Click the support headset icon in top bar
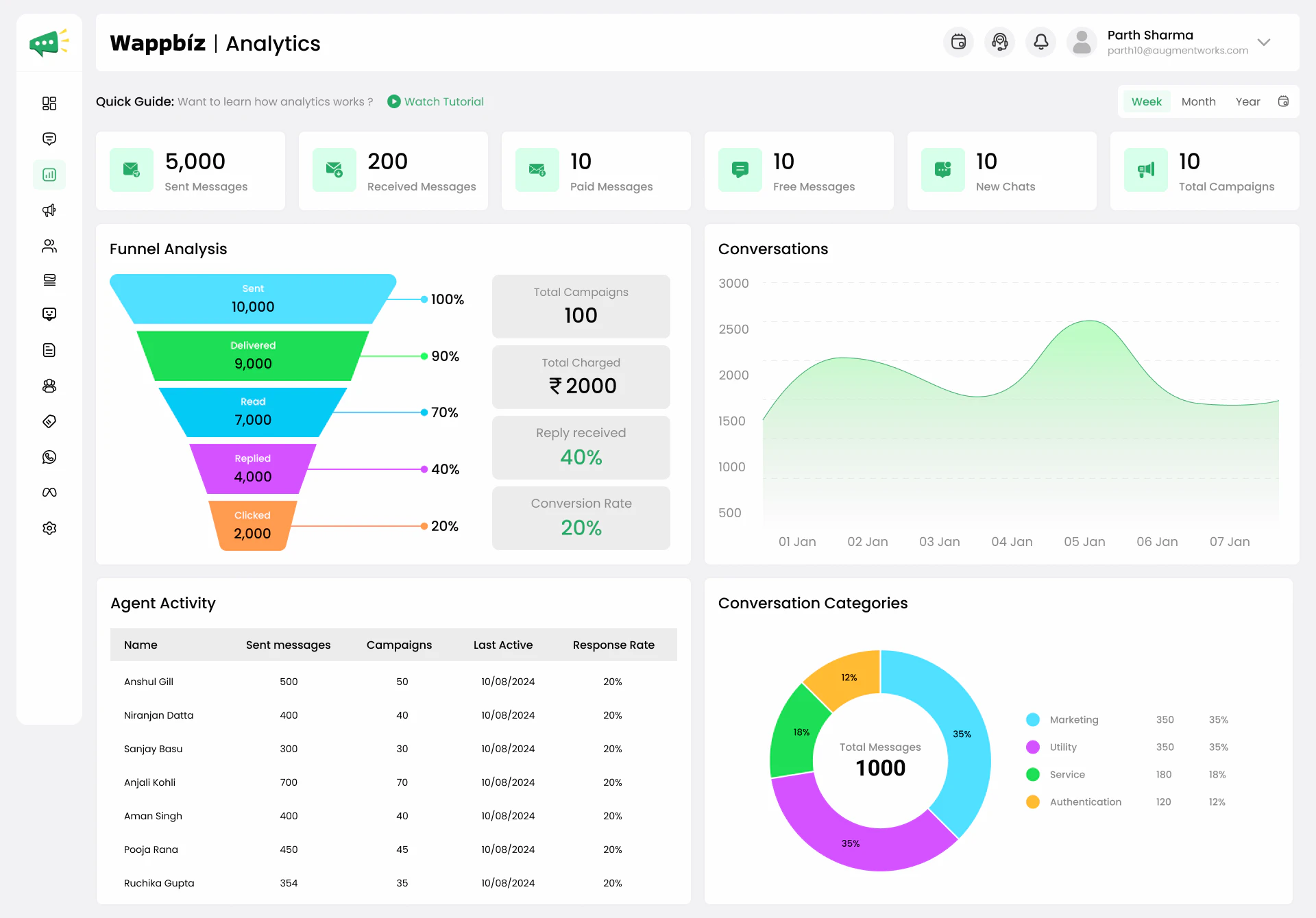This screenshot has height=918, width=1316. (x=999, y=42)
